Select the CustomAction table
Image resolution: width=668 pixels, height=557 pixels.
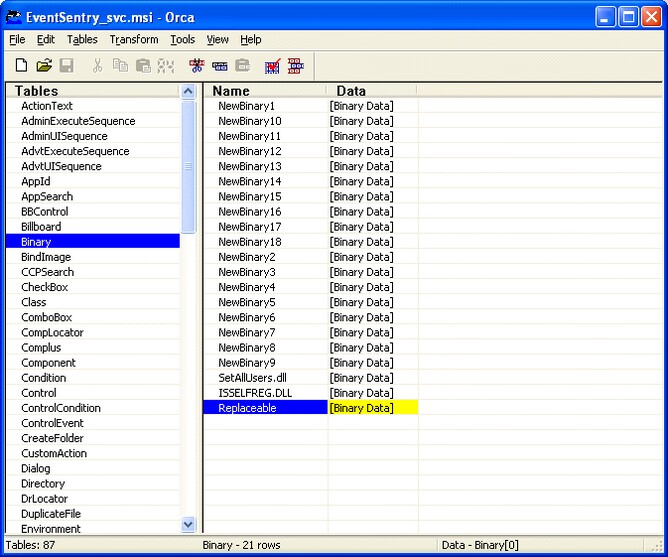(93, 453)
